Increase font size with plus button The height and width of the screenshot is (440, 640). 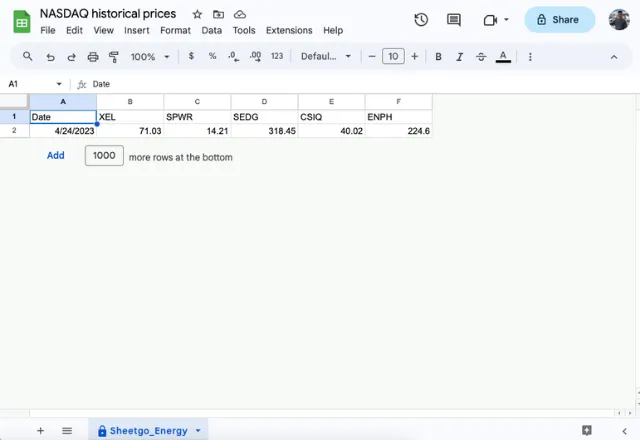[x=415, y=56]
